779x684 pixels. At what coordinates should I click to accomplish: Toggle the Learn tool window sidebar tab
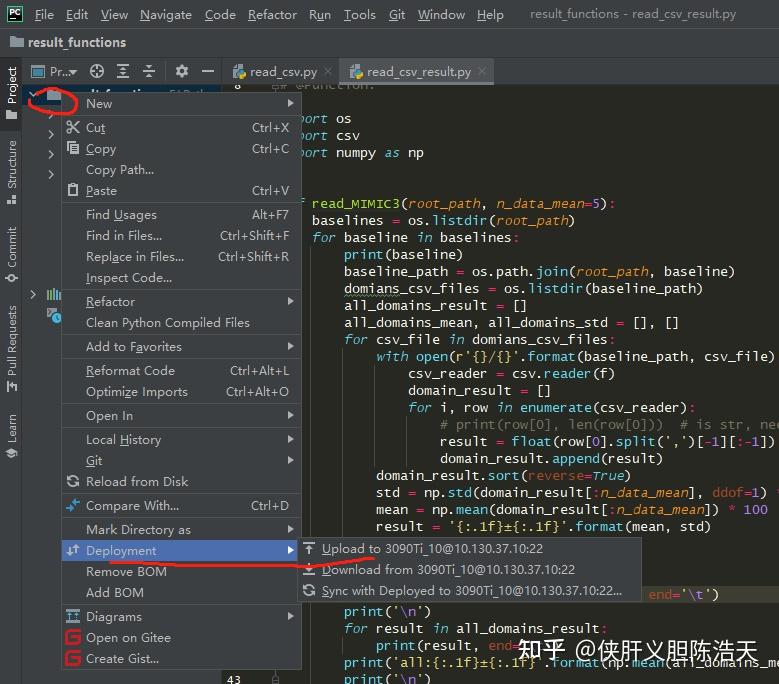[11, 436]
